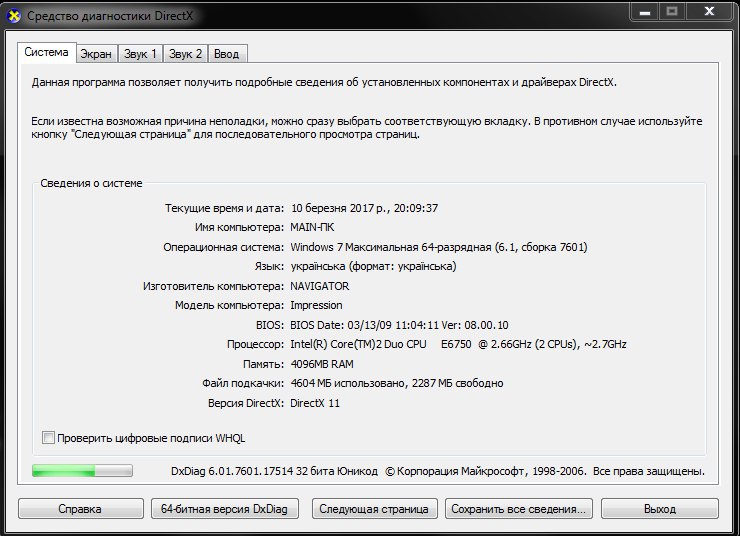The height and width of the screenshot is (536, 740).
Task: Click the Справка button
Action: tap(80, 509)
